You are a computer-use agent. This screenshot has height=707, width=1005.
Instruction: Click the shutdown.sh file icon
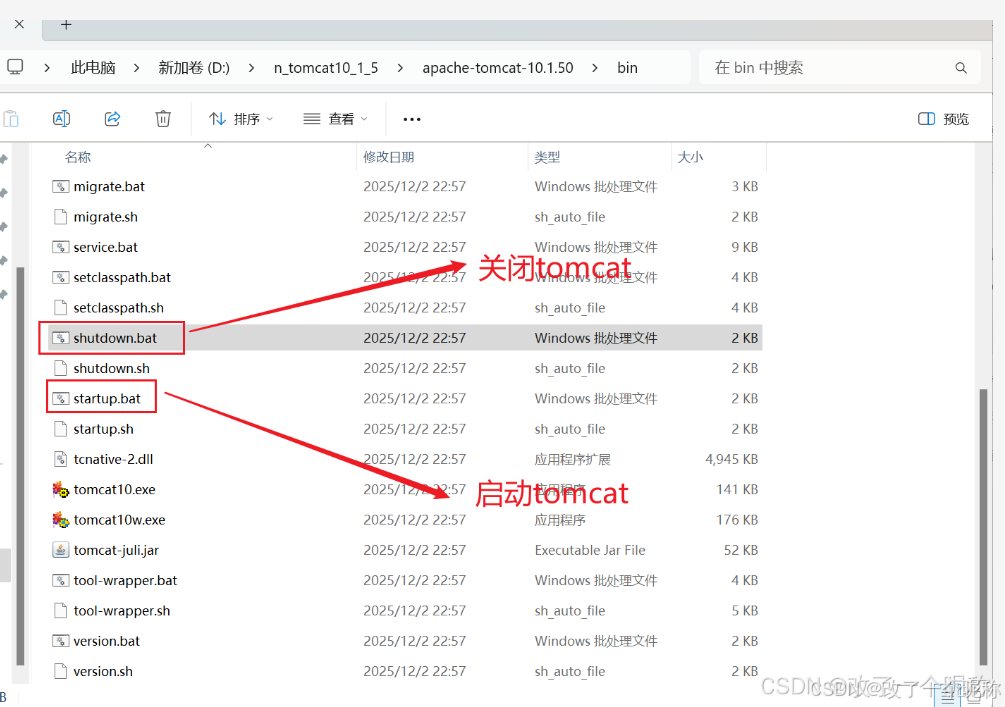(60, 369)
